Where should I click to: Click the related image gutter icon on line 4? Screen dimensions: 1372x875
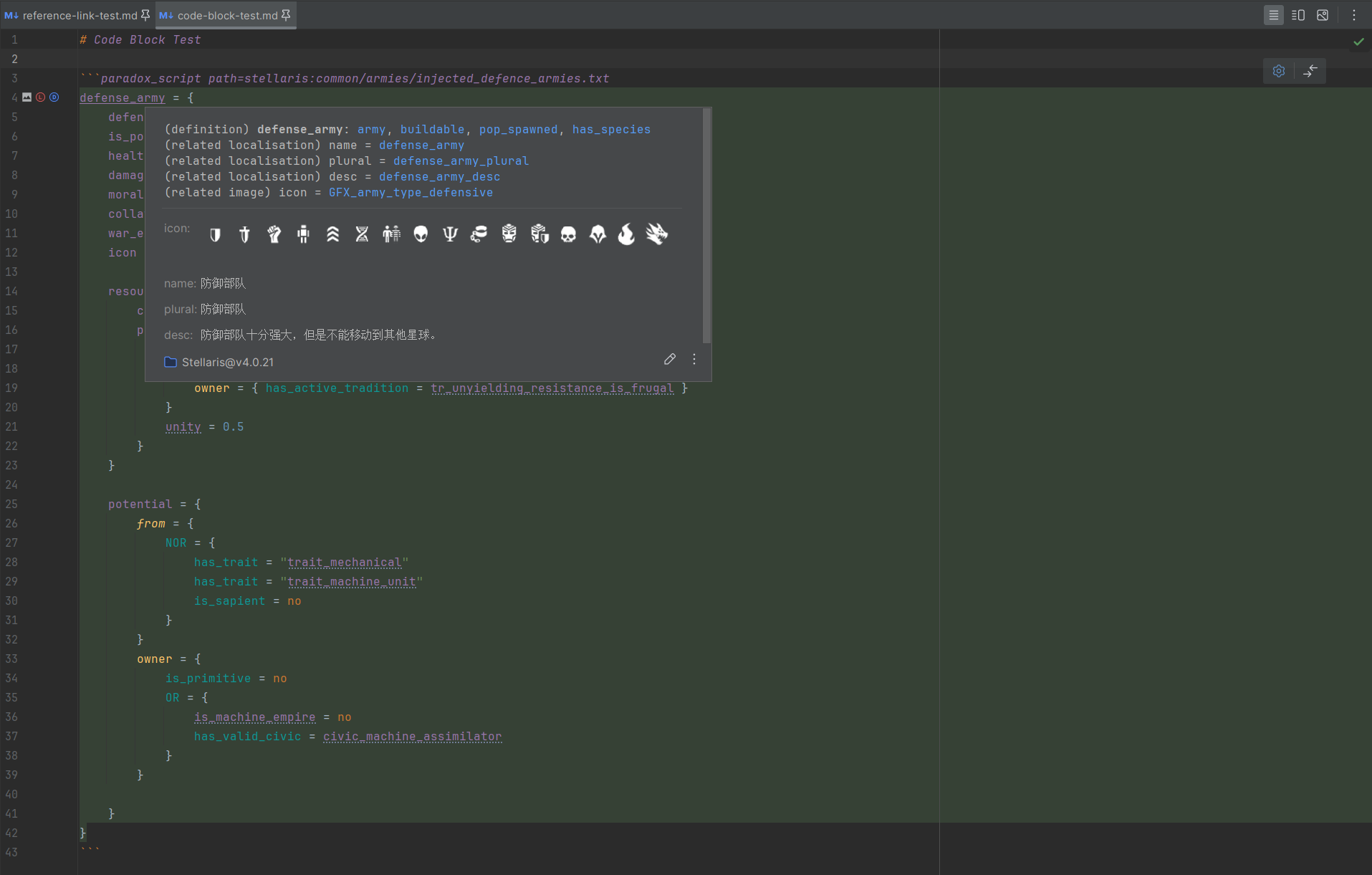point(27,97)
